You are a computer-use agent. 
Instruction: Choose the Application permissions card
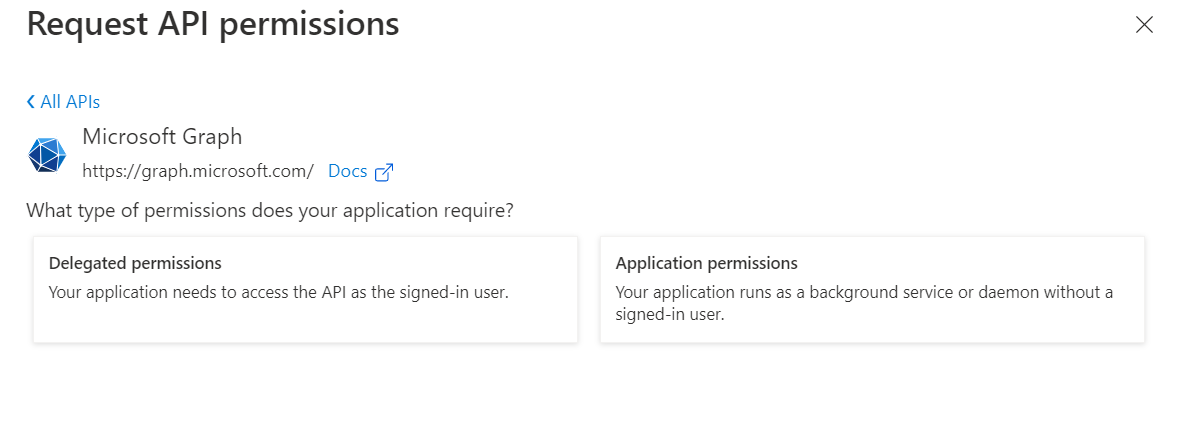point(872,289)
